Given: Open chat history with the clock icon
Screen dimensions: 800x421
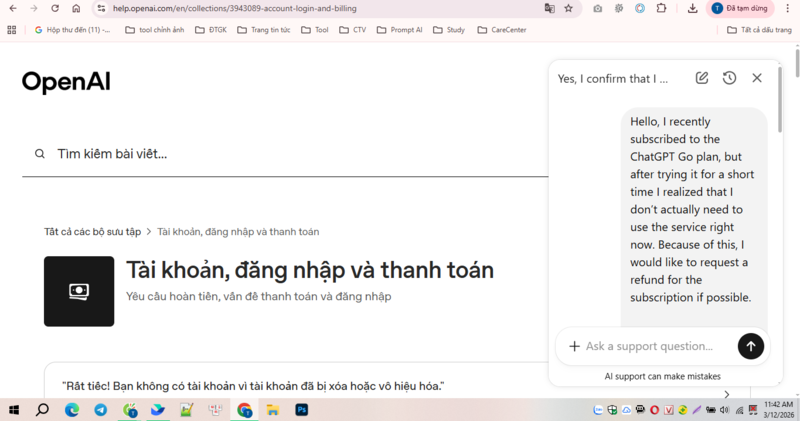Looking at the screenshot, I should click(x=730, y=78).
